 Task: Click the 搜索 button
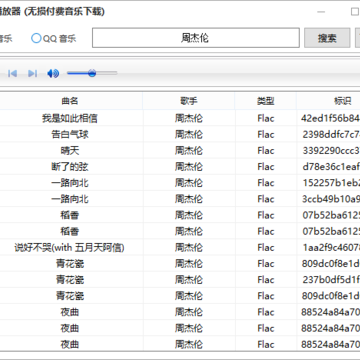pyautogui.click(x=327, y=38)
